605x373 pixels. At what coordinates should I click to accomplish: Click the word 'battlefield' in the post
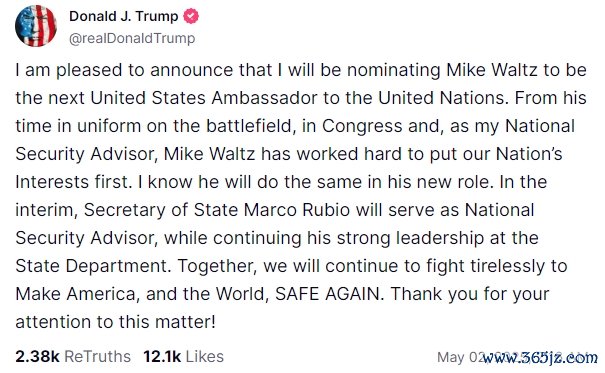[248, 126]
